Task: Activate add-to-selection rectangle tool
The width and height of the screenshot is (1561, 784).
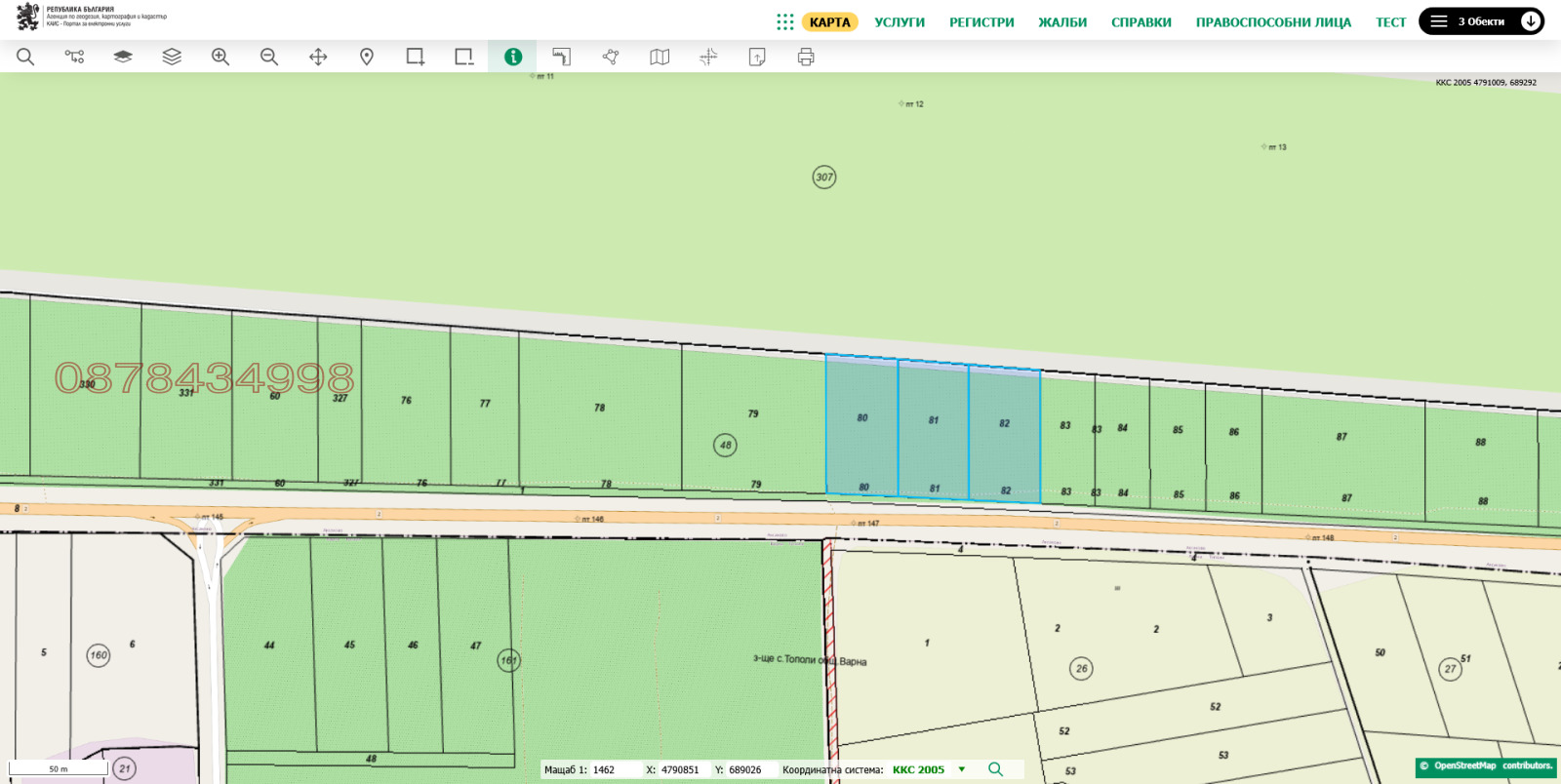Action: [416, 57]
